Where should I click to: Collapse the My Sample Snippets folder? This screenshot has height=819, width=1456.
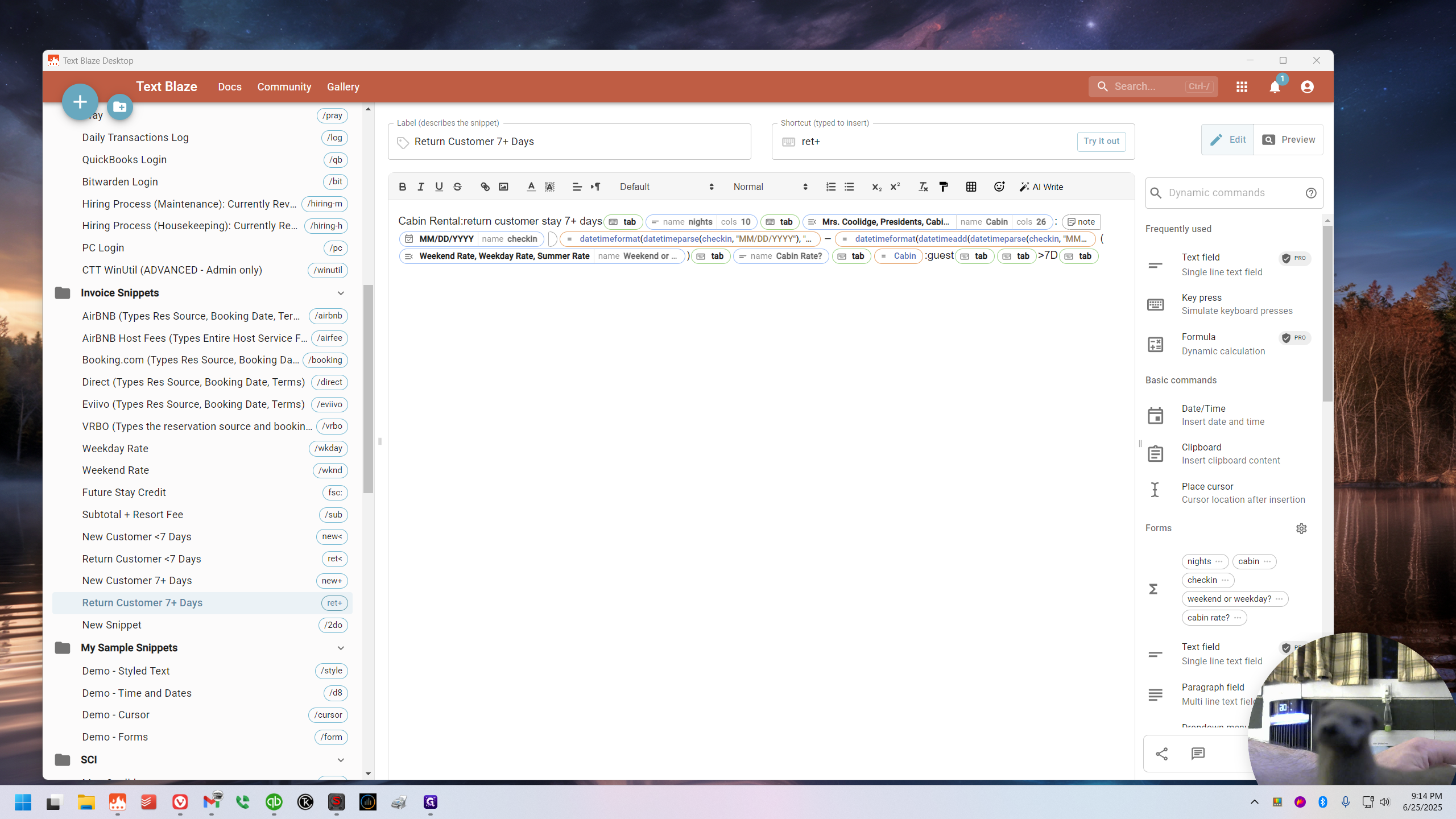(x=341, y=648)
